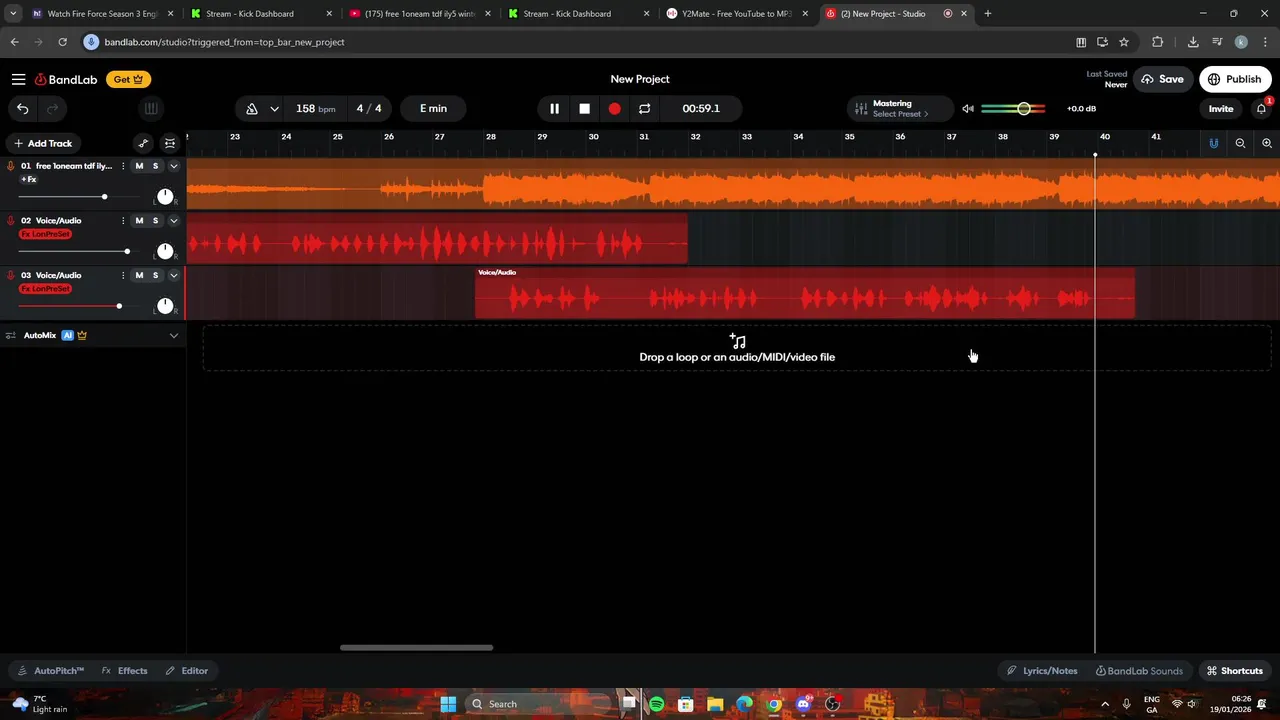The image size is (1280, 720).
Task: Pause playback
Action: click(x=554, y=108)
